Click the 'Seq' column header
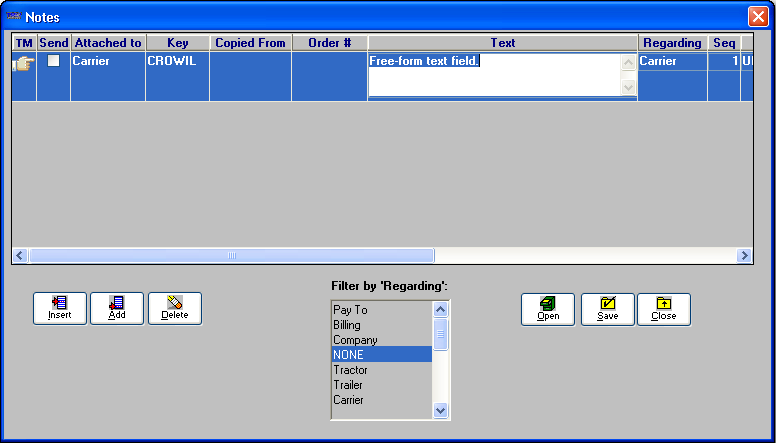This screenshot has width=776, height=443. [x=724, y=43]
